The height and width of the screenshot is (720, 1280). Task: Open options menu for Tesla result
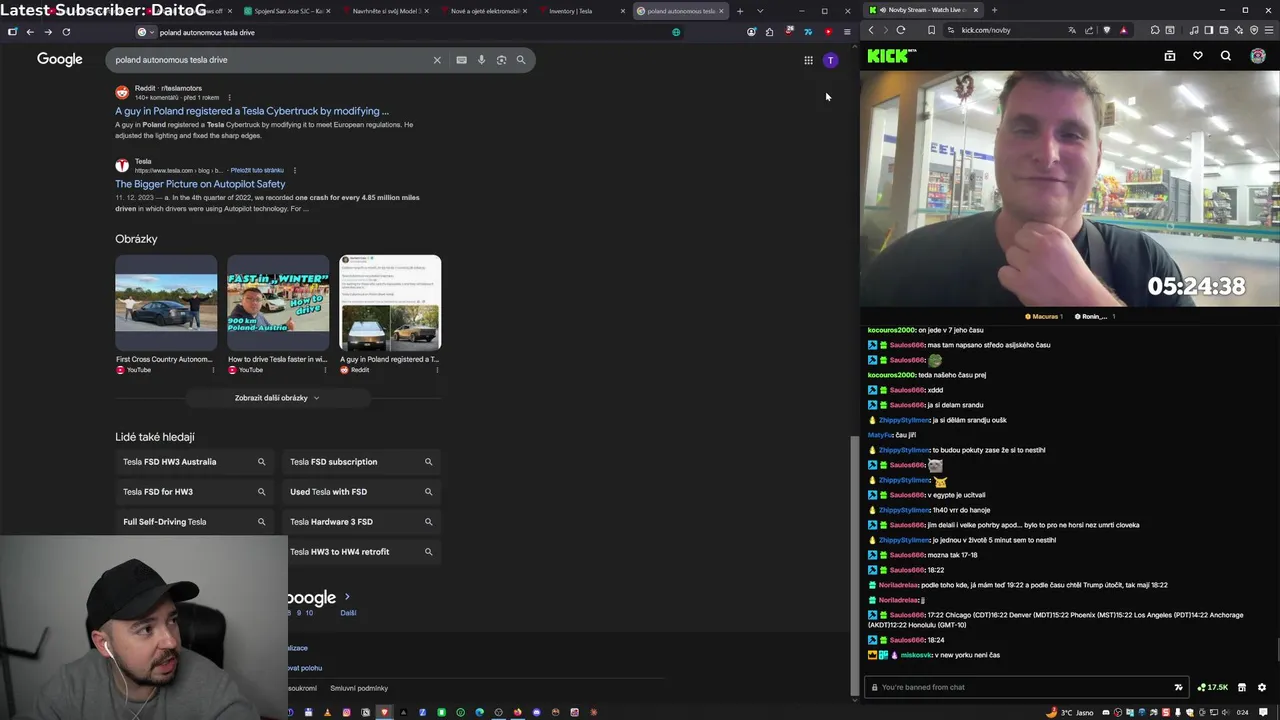(x=294, y=170)
